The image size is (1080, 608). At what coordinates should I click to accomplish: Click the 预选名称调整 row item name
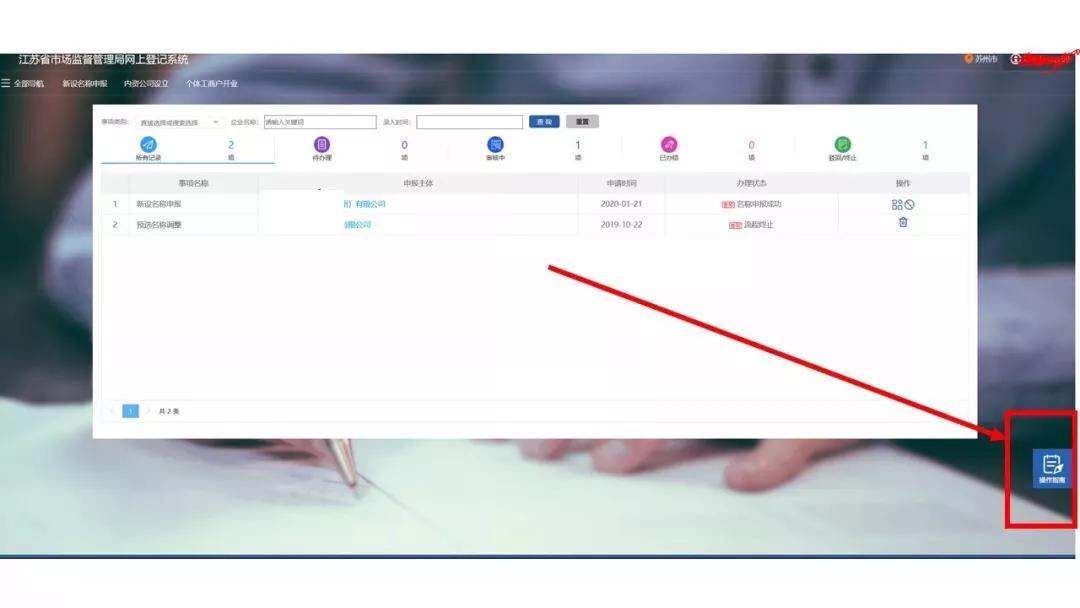[x=159, y=224]
